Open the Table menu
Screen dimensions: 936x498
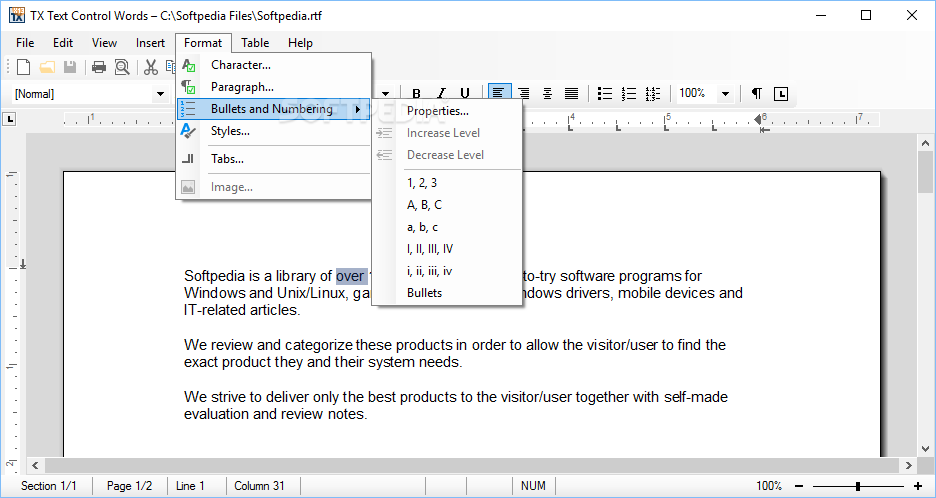pos(255,43)
